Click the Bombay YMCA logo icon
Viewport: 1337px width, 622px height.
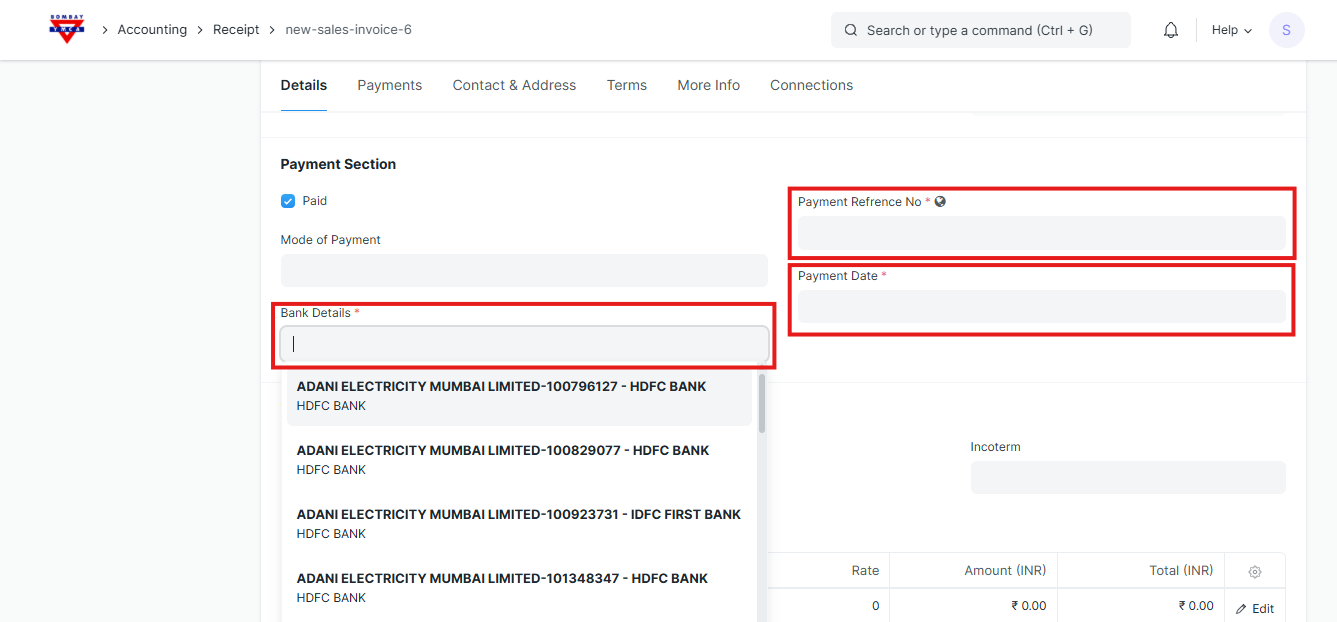tap(67, 29)
